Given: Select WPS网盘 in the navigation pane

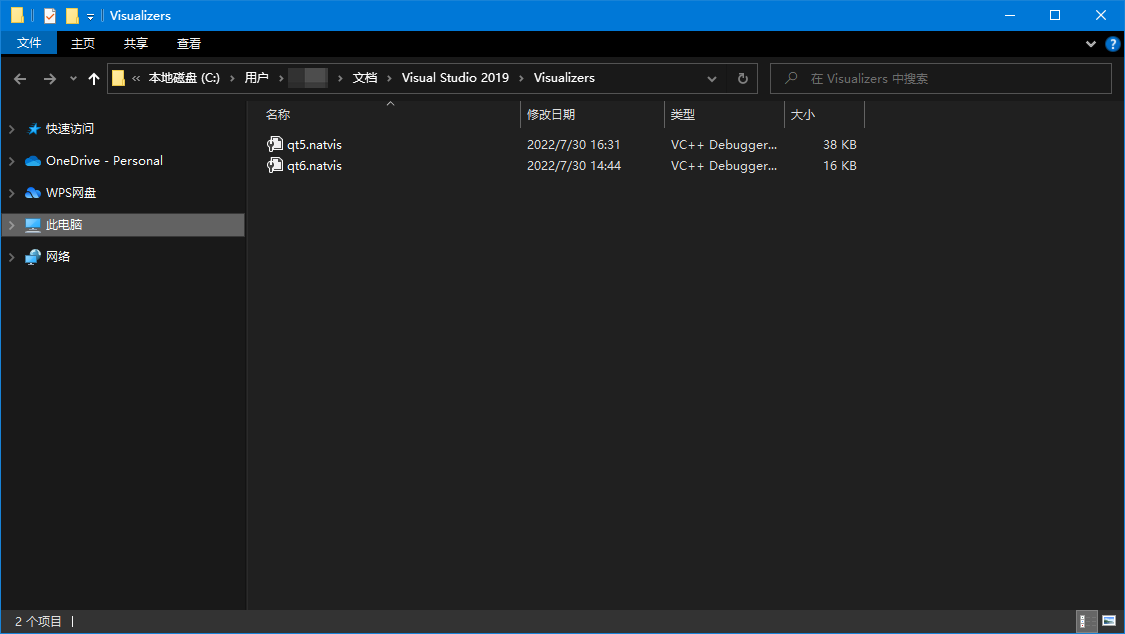Looking at the screenshot, I should 70,193.
